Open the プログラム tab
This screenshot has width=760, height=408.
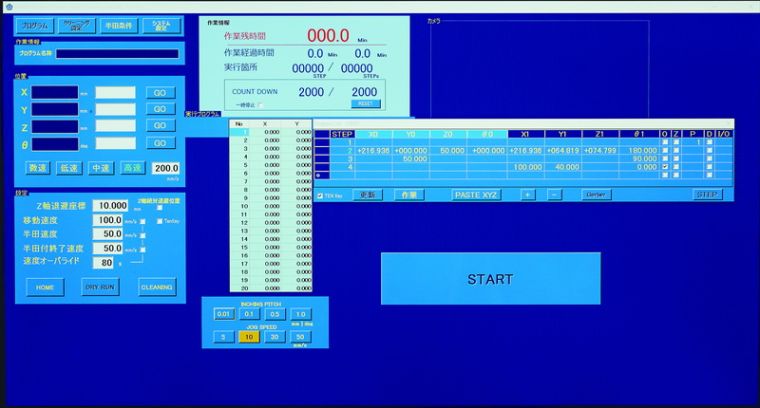33,25
